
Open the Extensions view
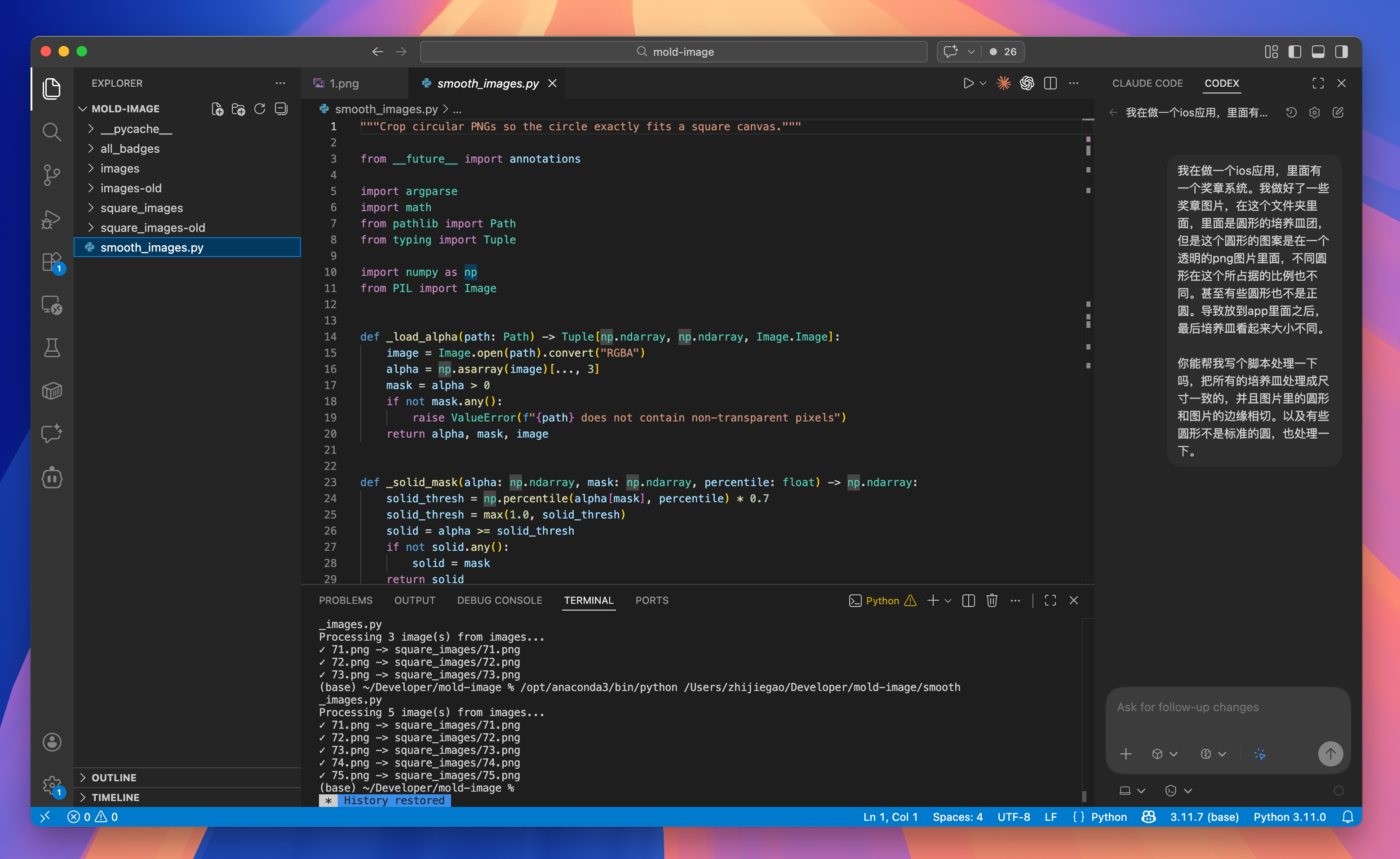pyautogui.click(x=52, y=262)
